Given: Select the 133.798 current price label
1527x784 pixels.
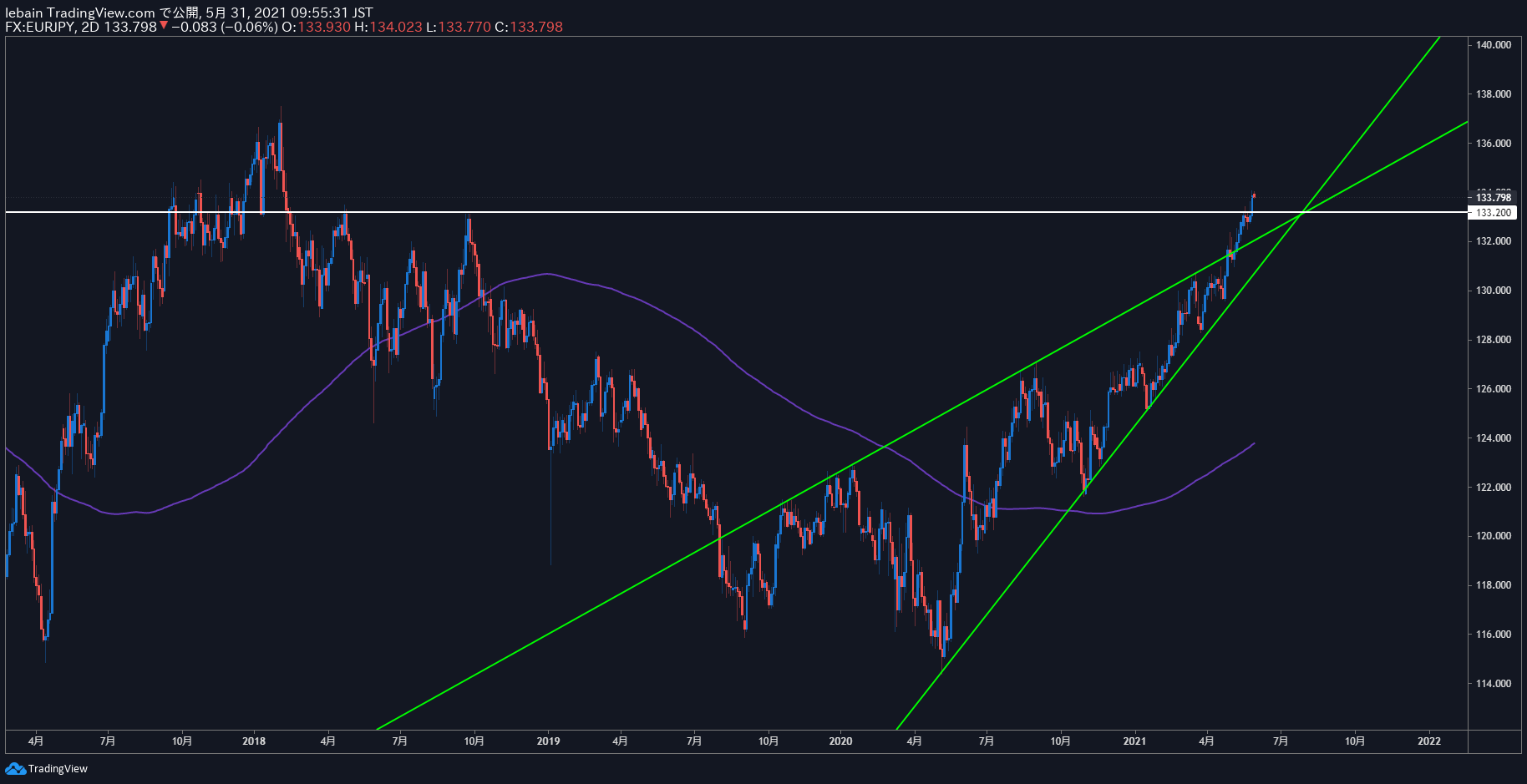Looking at the screenshot, I should [1493, 198].
